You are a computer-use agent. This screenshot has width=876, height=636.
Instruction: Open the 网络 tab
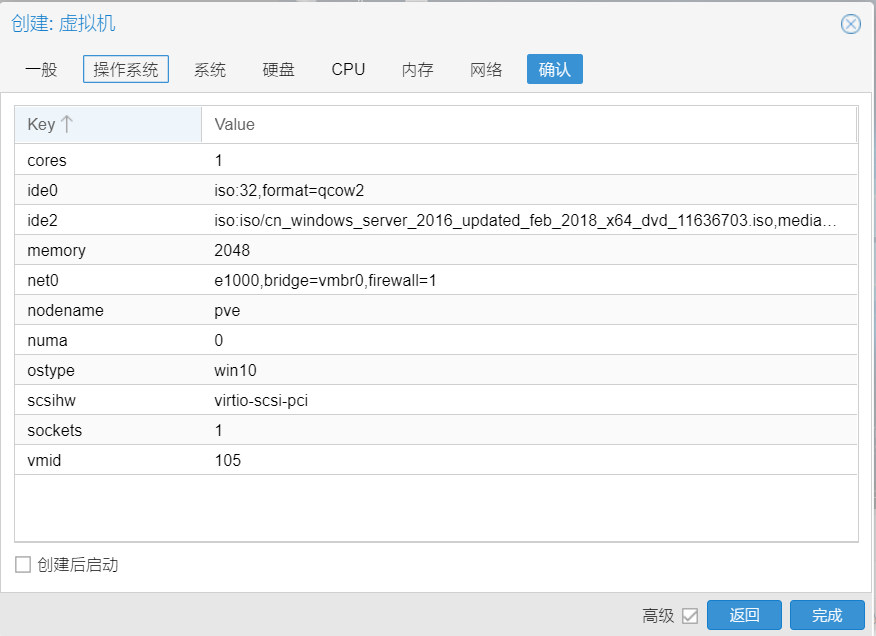(x=486, y=69)
